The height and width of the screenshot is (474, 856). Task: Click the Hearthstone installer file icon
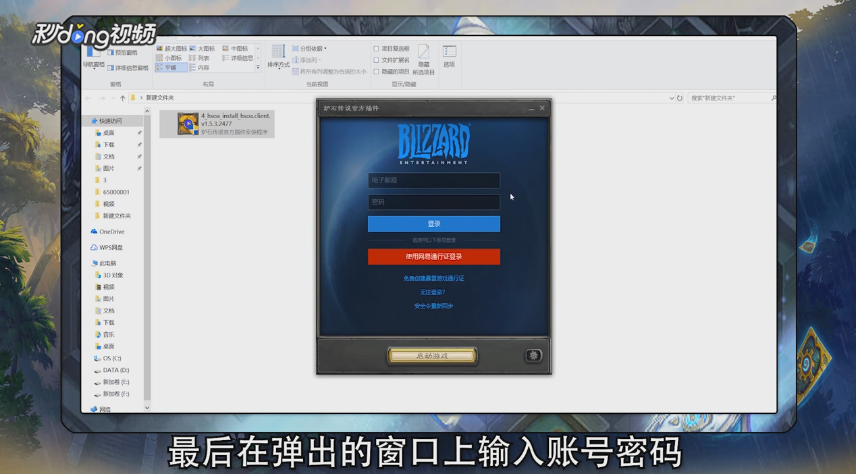pyautogui.click(x=188, y=124)
